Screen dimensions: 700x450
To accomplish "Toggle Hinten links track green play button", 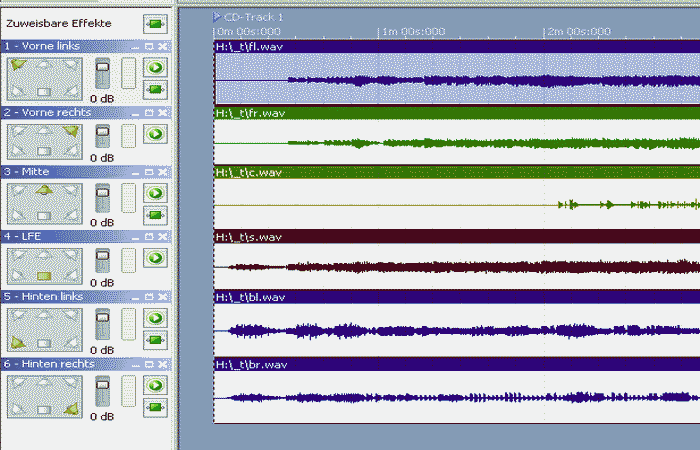I will tap(155, 319).
